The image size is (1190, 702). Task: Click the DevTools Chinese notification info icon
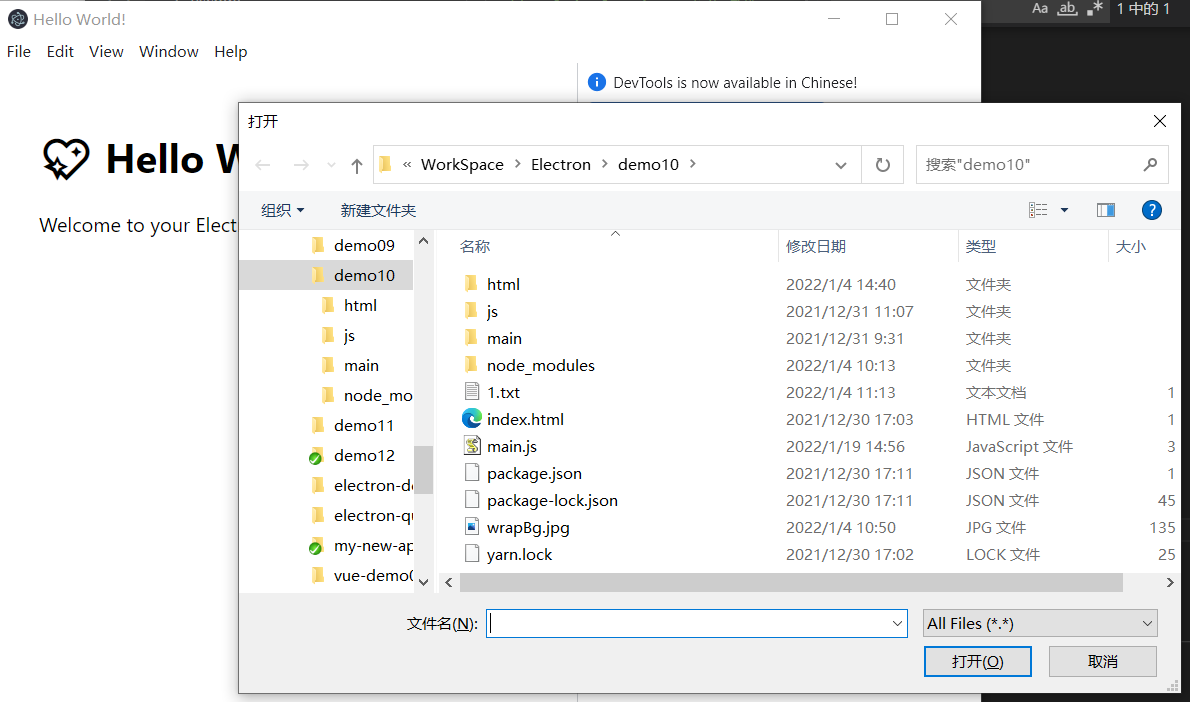pos(596,83)
